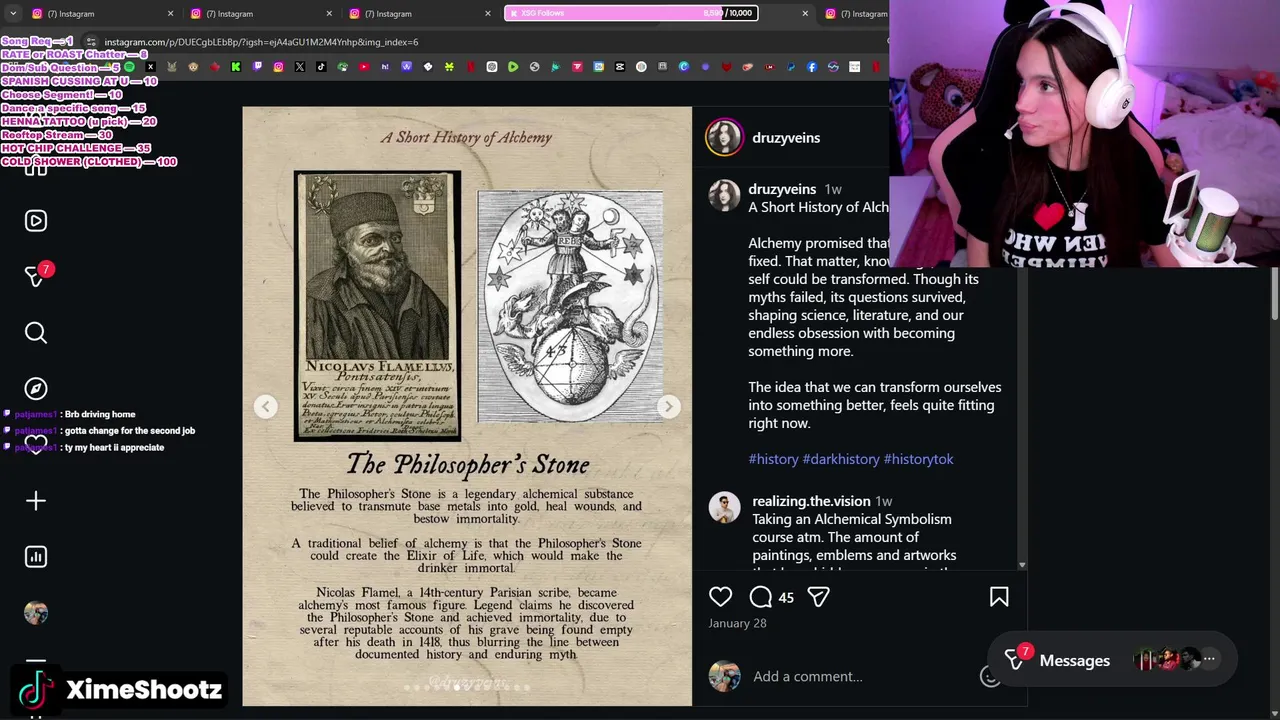Open the Explore compass icon
The image size is (1280, 720).
[x=36, y=389]
